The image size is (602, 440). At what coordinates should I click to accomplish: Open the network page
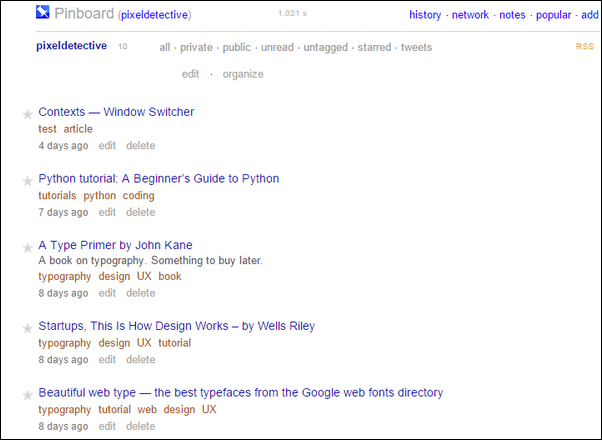(x=470, y=15)
